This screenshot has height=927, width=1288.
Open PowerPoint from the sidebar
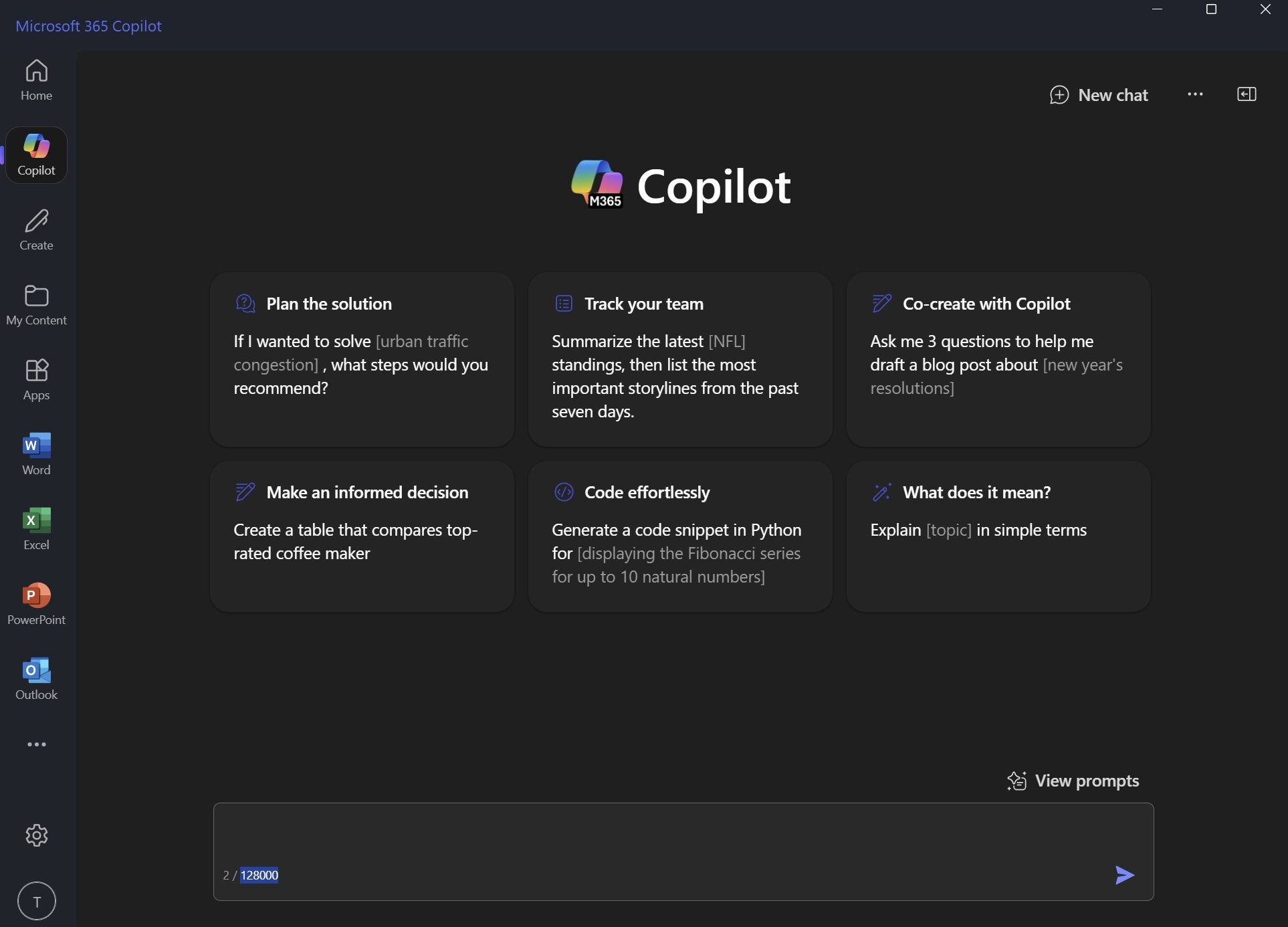(35, 602)
